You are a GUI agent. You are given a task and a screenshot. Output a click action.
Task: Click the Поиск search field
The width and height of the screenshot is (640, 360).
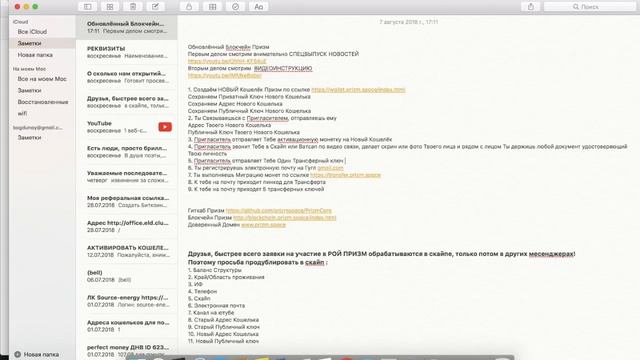589,7
